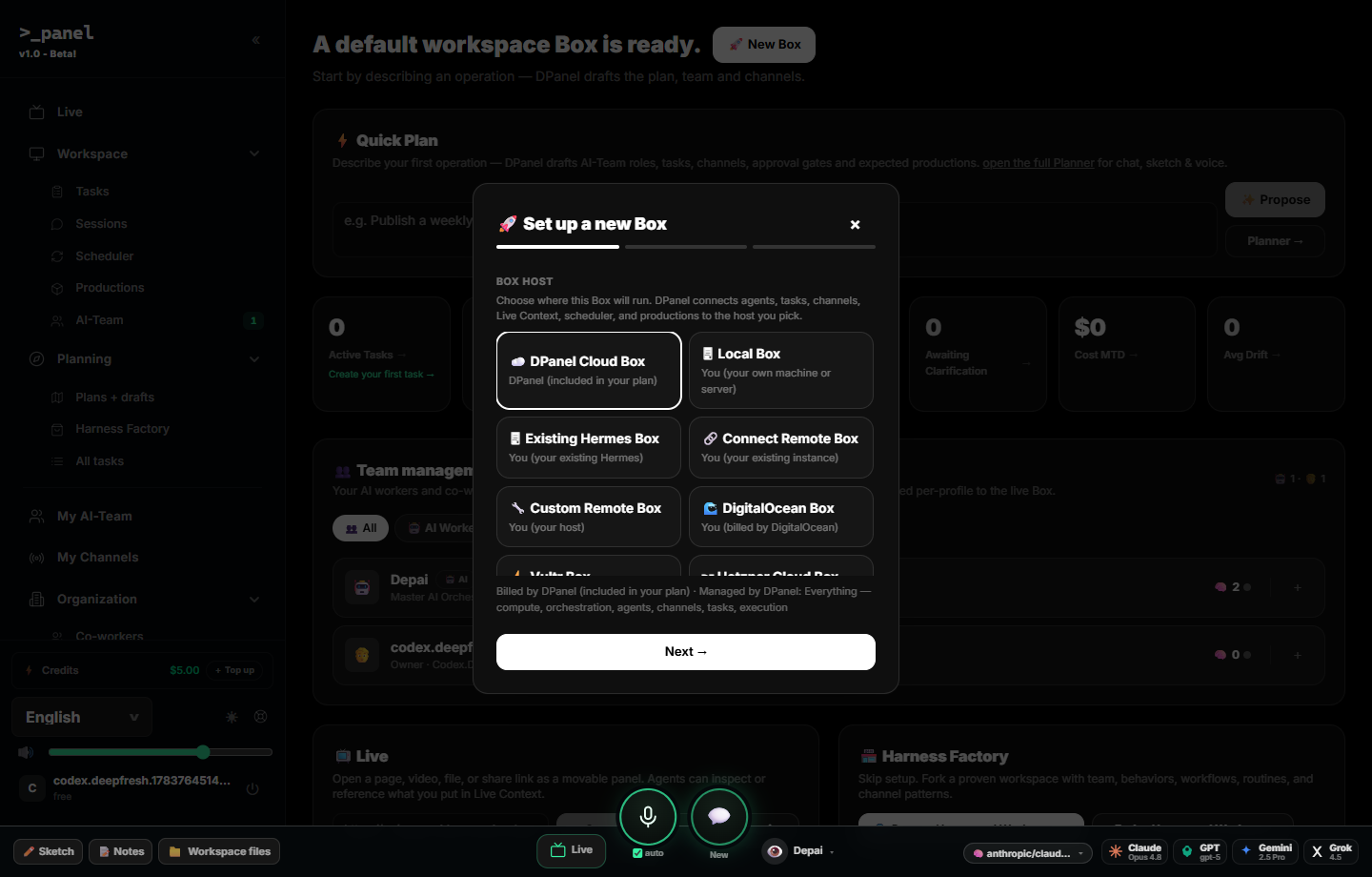This screenshot has width=1372, height=877.
Task: Click the Depai avatar icon in team list
Action: coord(362,587)
